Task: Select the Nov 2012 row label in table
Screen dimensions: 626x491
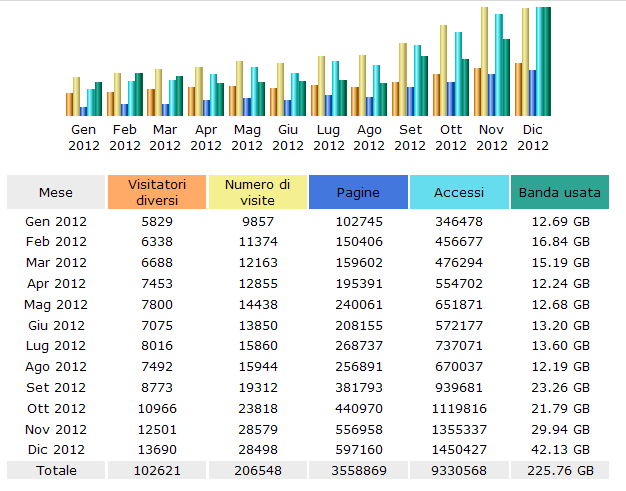Action: click(x=56, y=430)
